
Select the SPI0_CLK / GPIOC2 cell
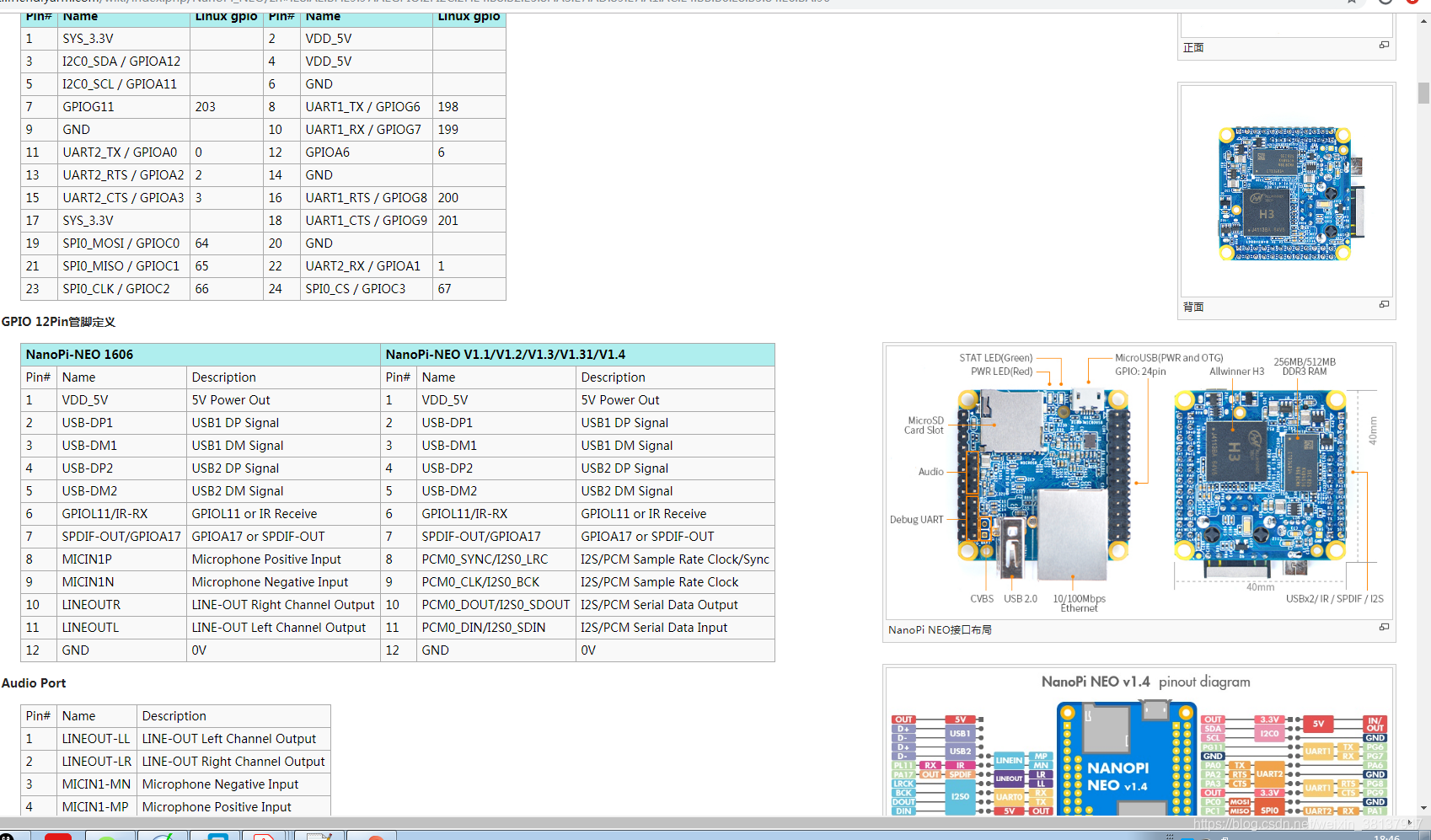(123, 289)
